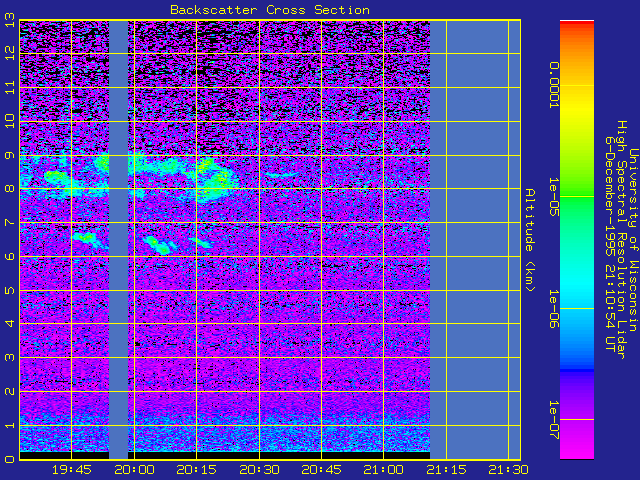Click the altitude label 2

[10, 391]
